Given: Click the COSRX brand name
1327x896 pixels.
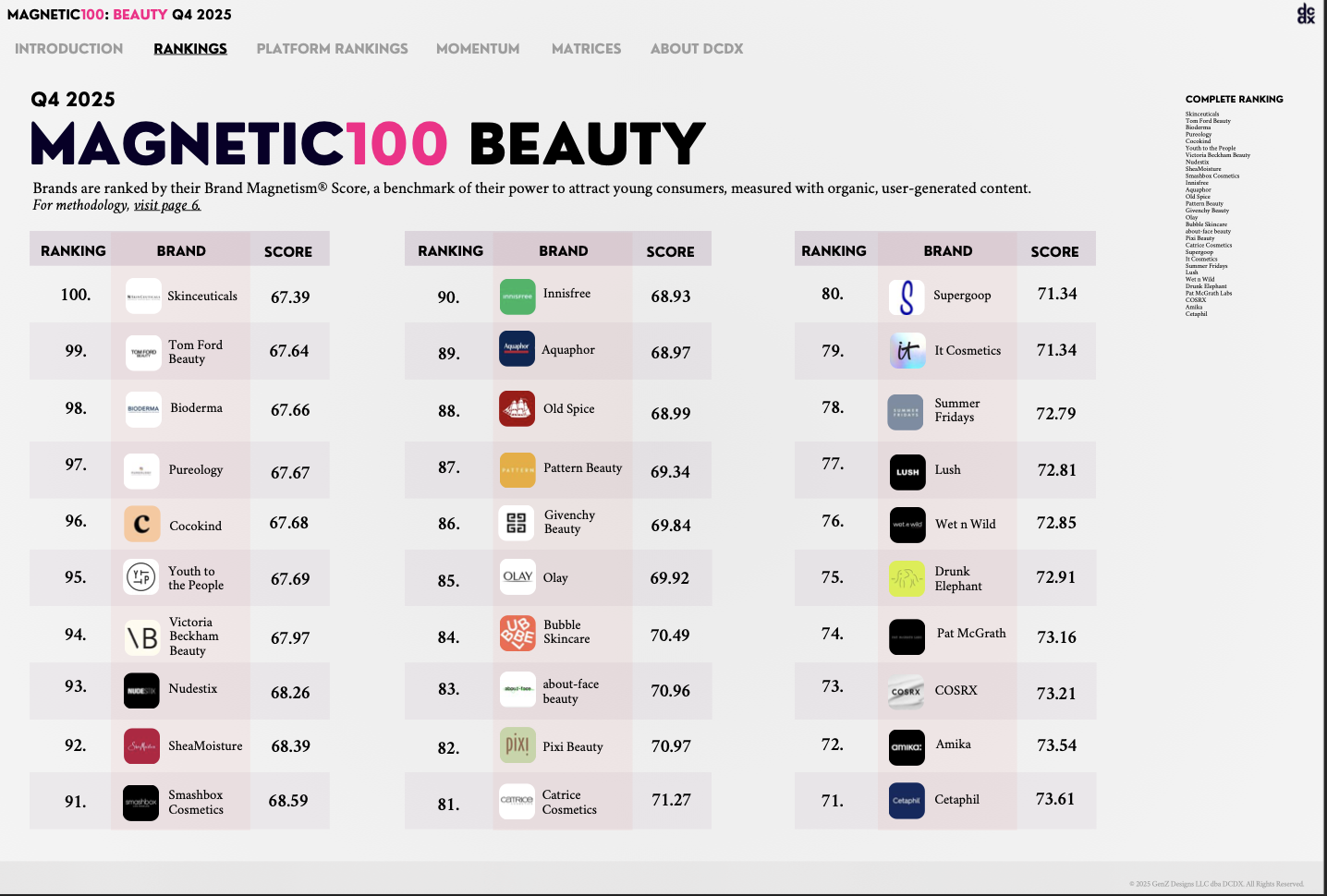Looking at the screenshot, I should (x=956, y=690).
